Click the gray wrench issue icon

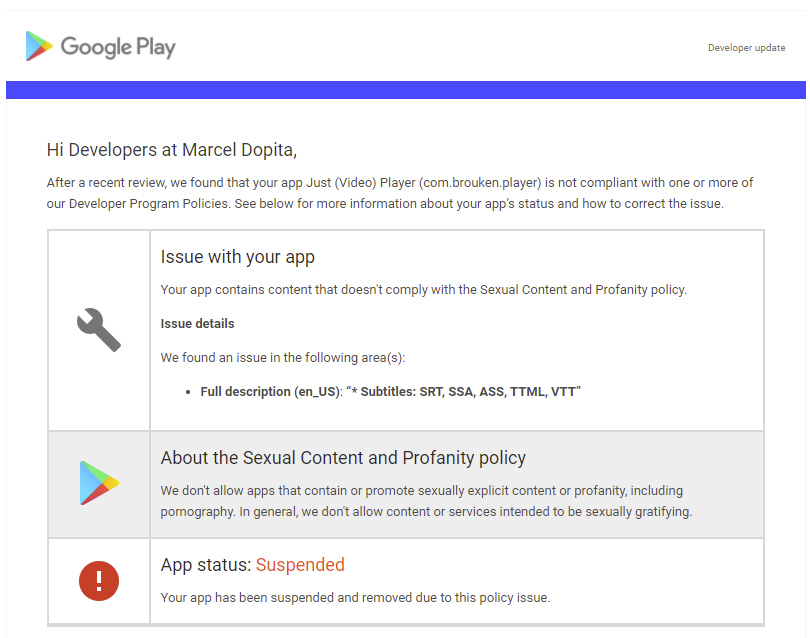pyautogui.click(x=99, y=330)
